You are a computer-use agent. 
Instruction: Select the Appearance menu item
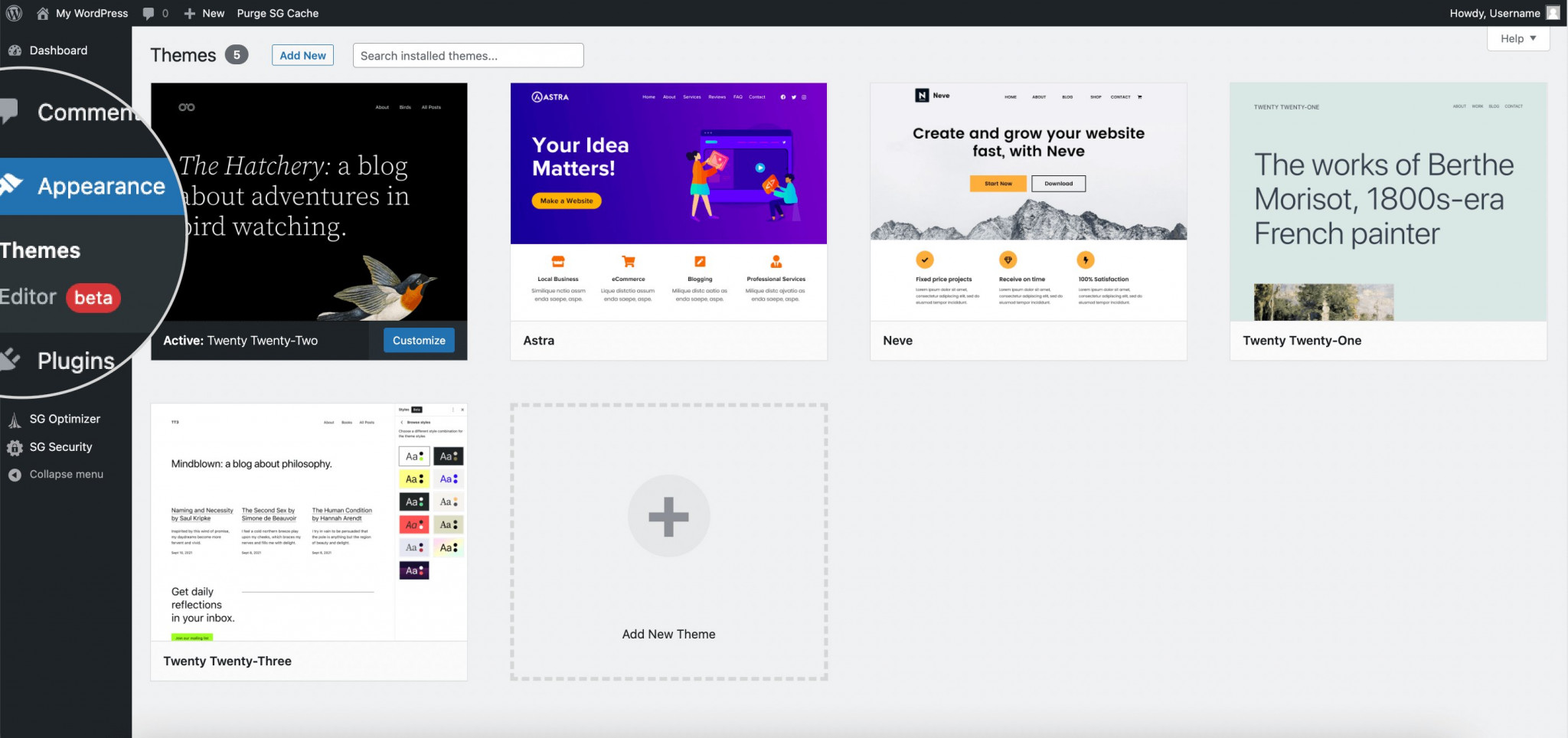tap(101, 186)
